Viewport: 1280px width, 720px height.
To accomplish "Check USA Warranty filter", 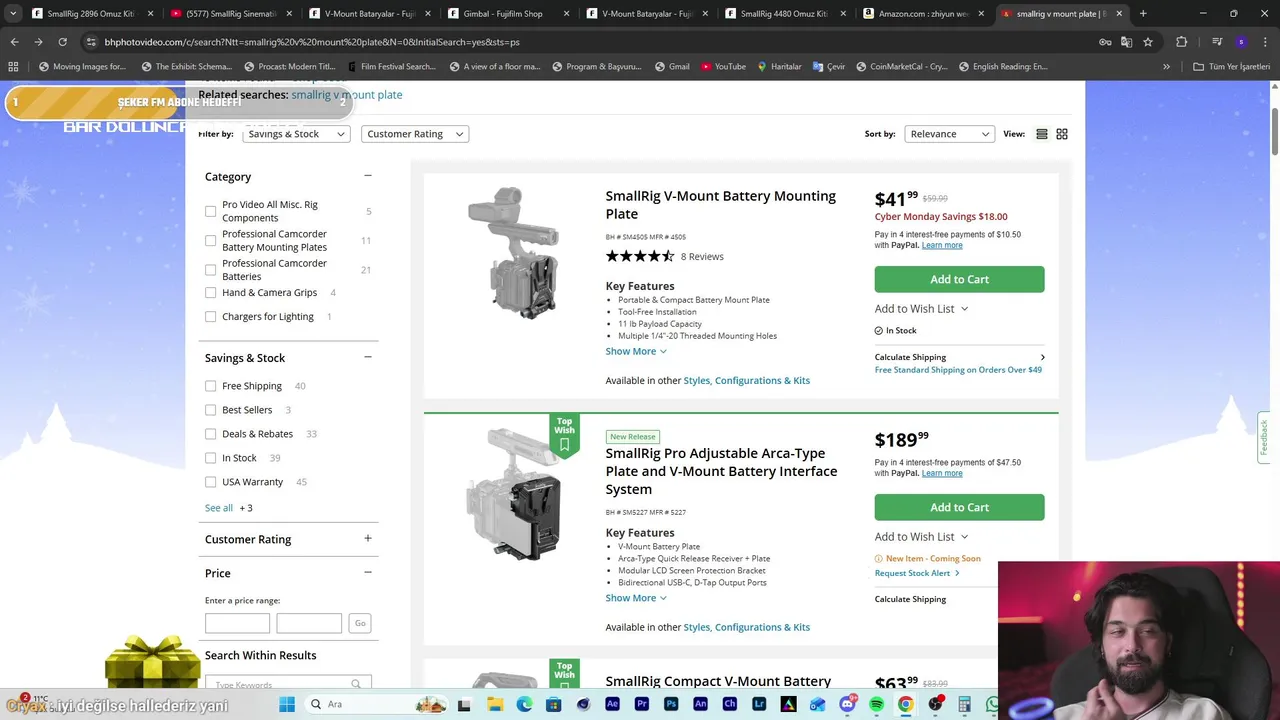I will point(210,482).
